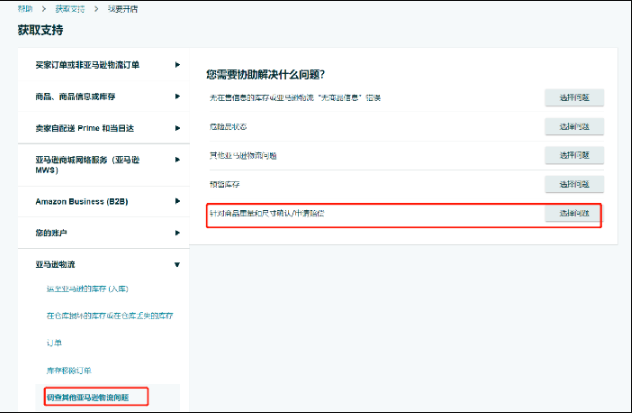Image resolution: width=632 pixels, height=413 pixels.
Task: Click the 获取支持 page heading
Action: 40,30
